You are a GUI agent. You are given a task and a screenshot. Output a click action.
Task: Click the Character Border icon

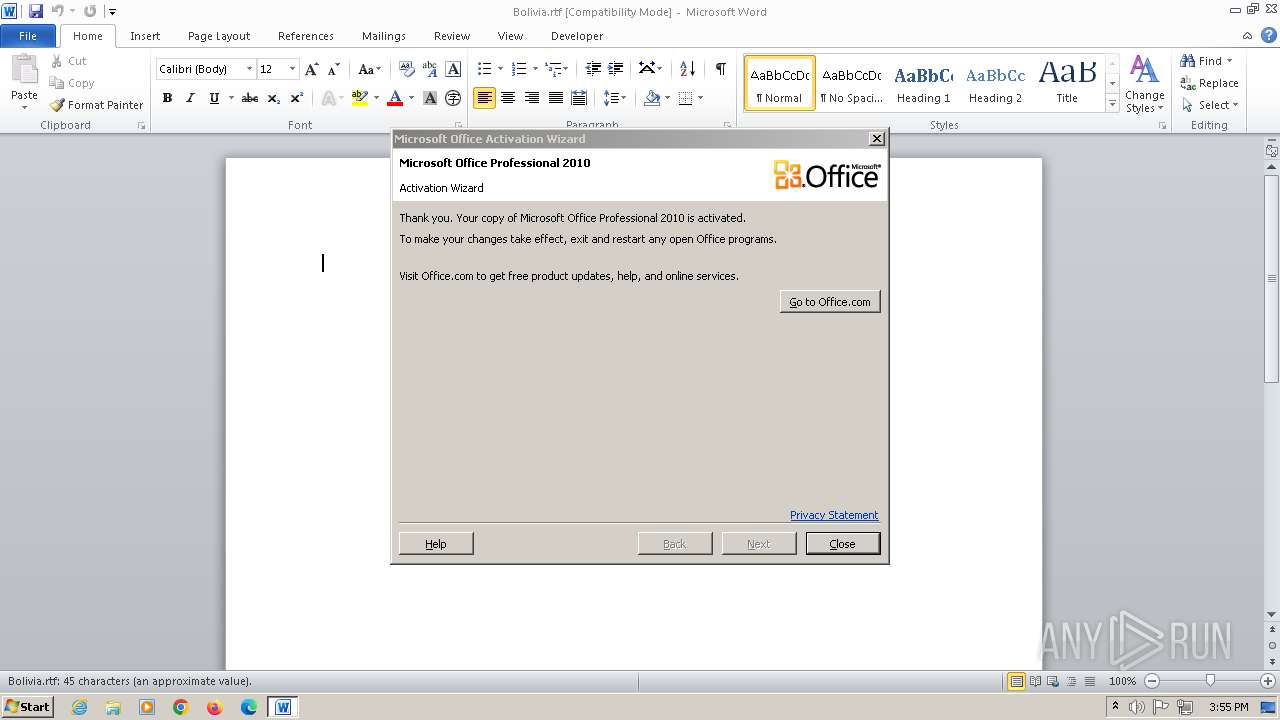453,69
